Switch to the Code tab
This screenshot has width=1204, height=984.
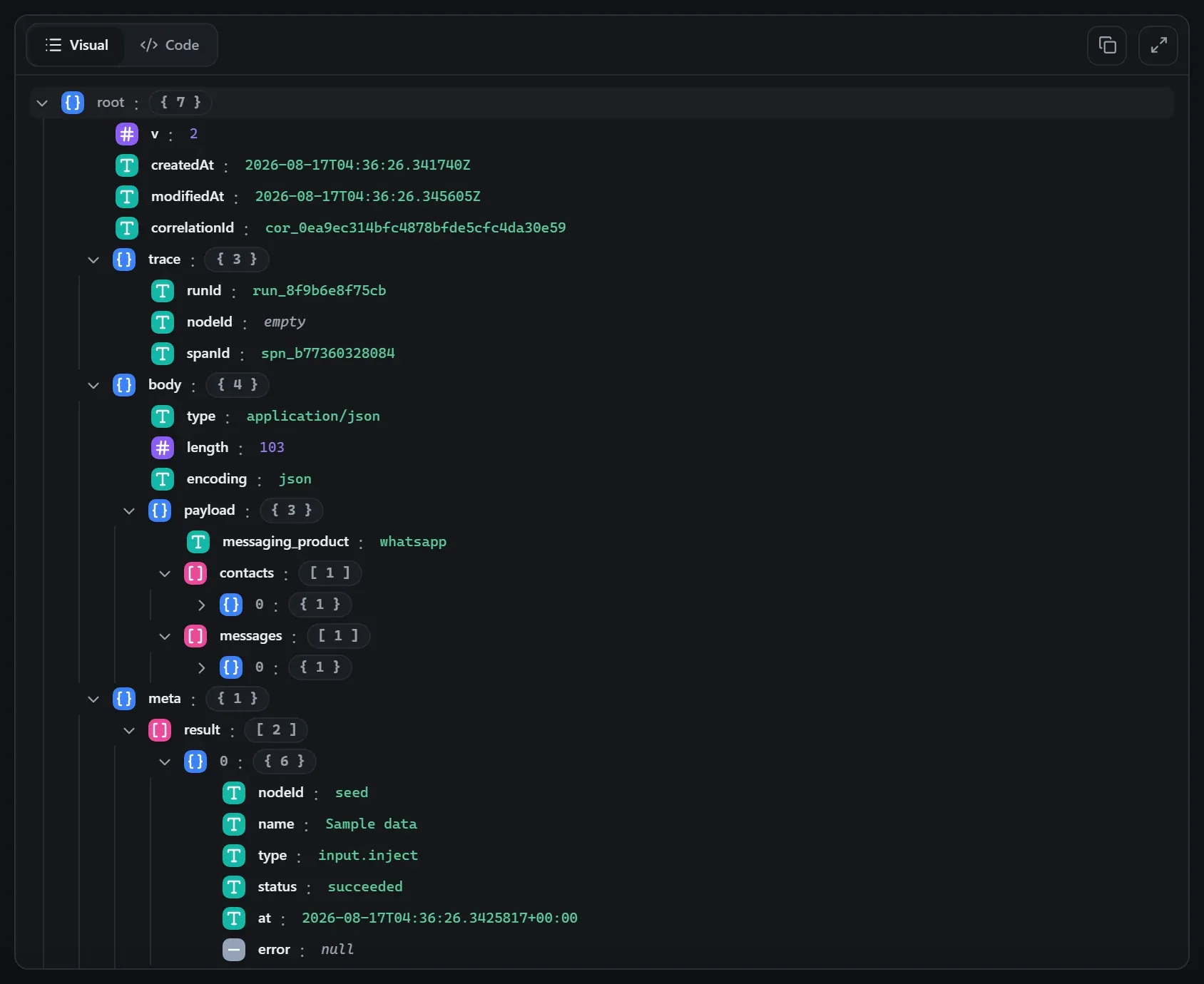click(x=170, y=45)
